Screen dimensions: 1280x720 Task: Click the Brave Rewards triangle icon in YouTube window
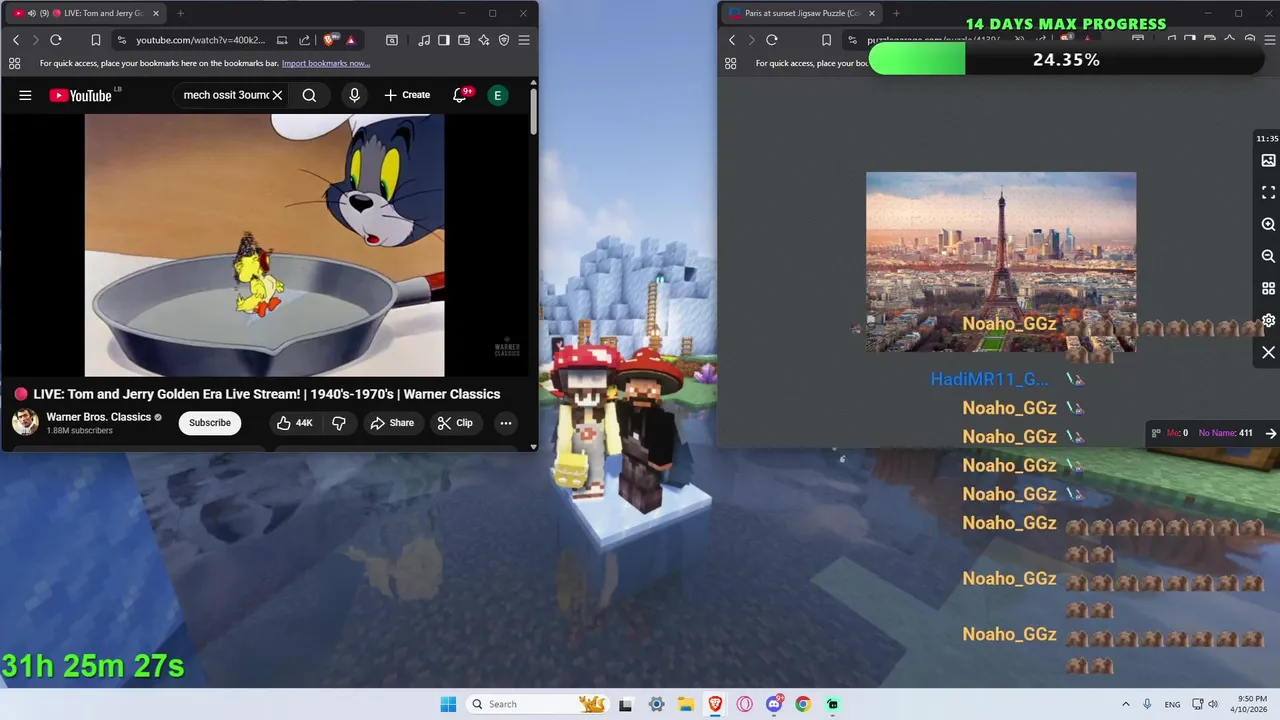coord(351,40)
